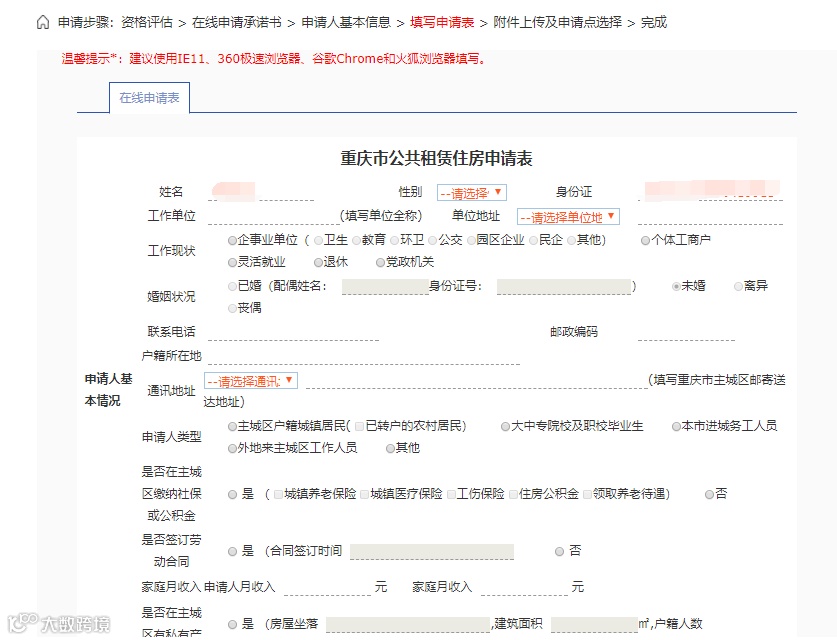Select 未婚 marital status radio
This screenshot has height=640, width=837.
676,287
